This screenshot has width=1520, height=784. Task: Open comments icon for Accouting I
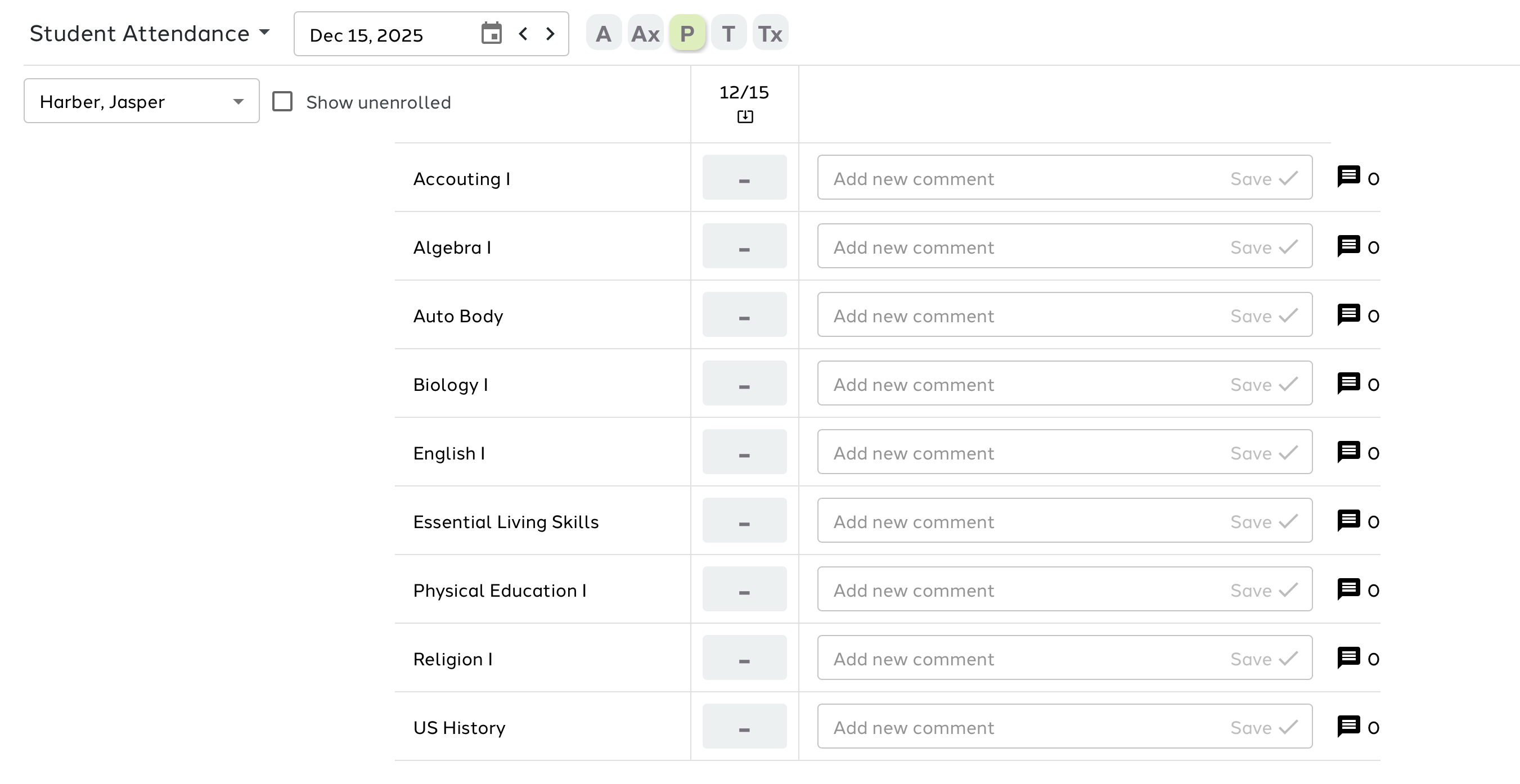[x=1348, y=177]
